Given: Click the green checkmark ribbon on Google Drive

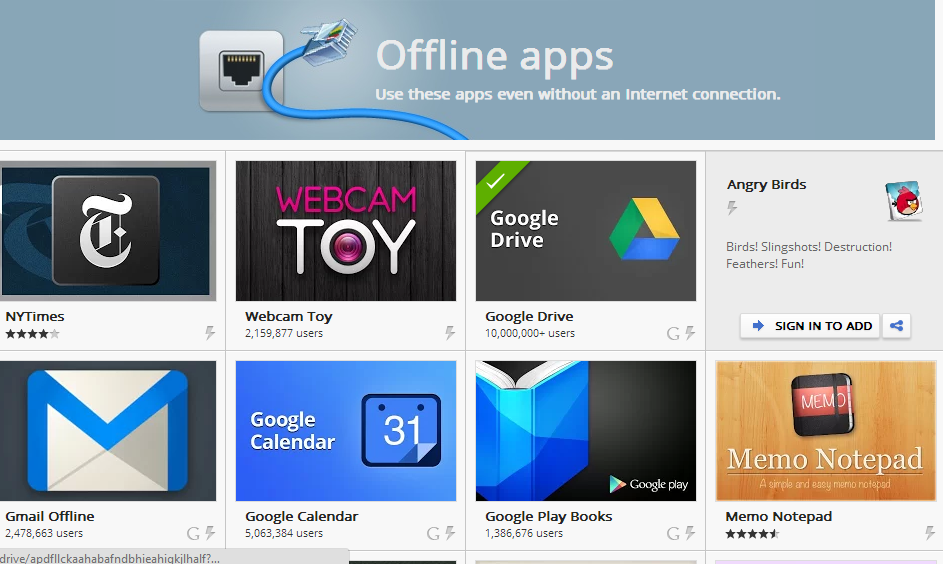Looking at the screenshot, I should tap(499, 183).
